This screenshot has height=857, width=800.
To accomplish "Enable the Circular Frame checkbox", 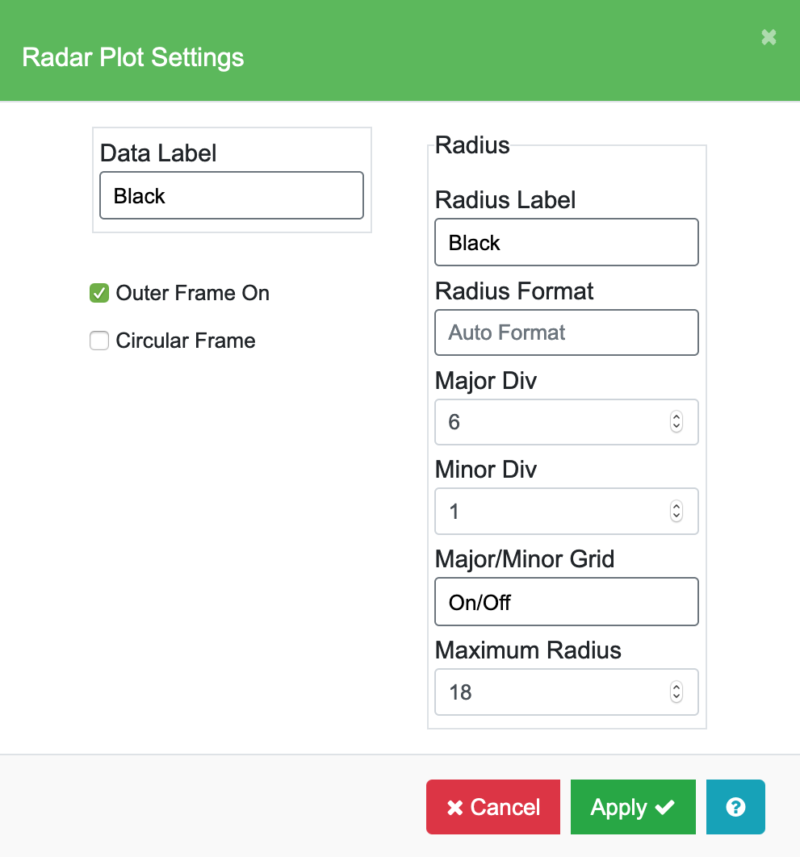I will 99,341.
